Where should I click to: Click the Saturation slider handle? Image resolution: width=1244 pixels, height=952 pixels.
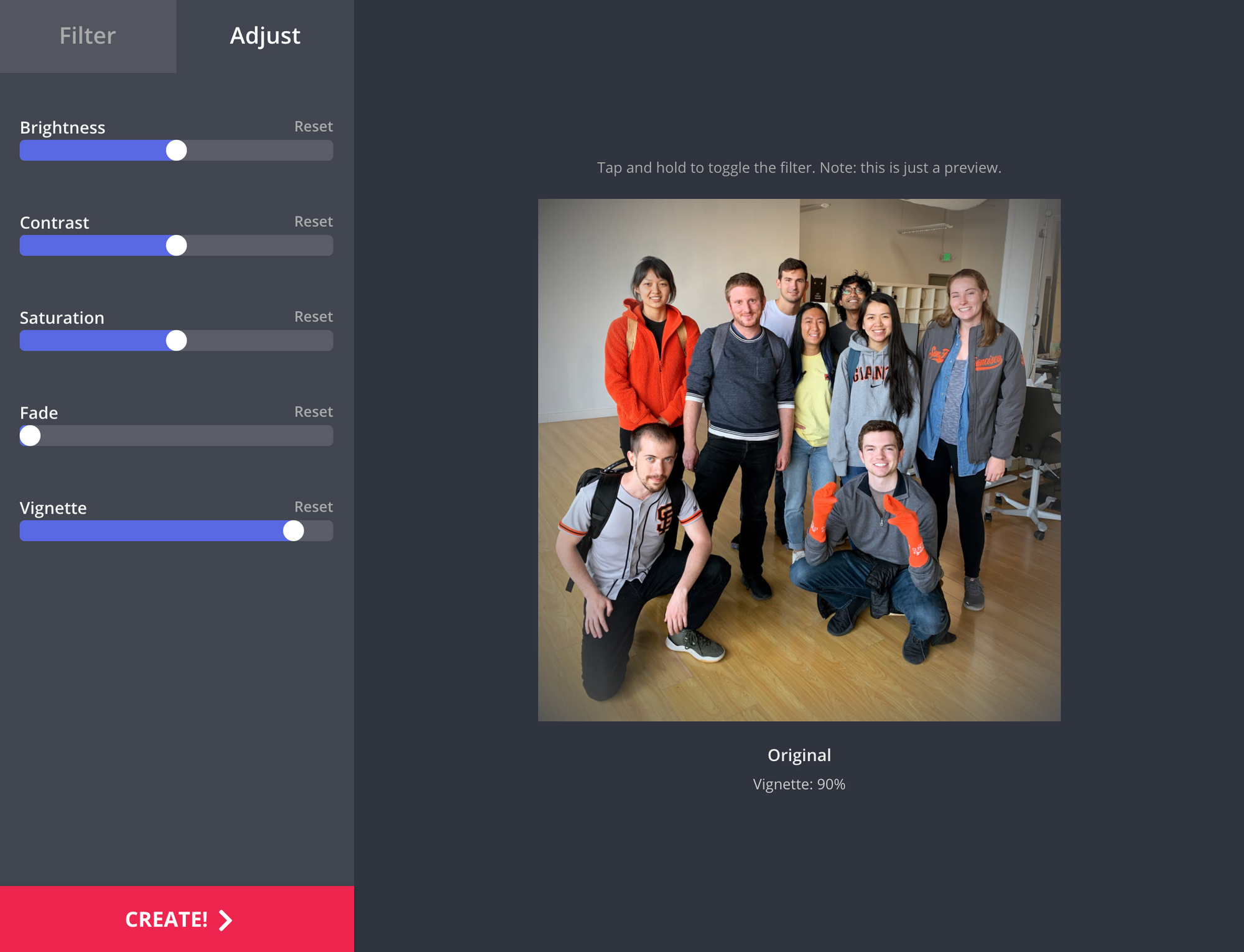(177, 341)
